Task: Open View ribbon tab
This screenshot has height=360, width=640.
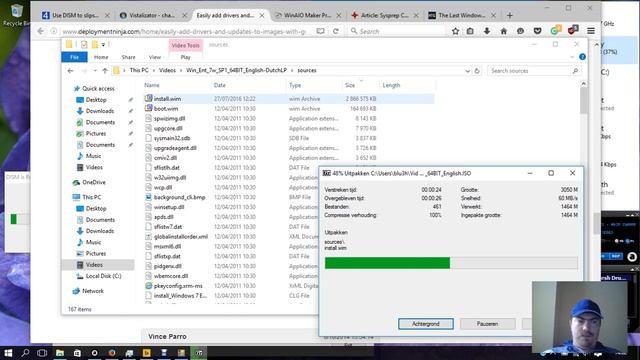Action: pyautogui.click(x=155, y=57)
